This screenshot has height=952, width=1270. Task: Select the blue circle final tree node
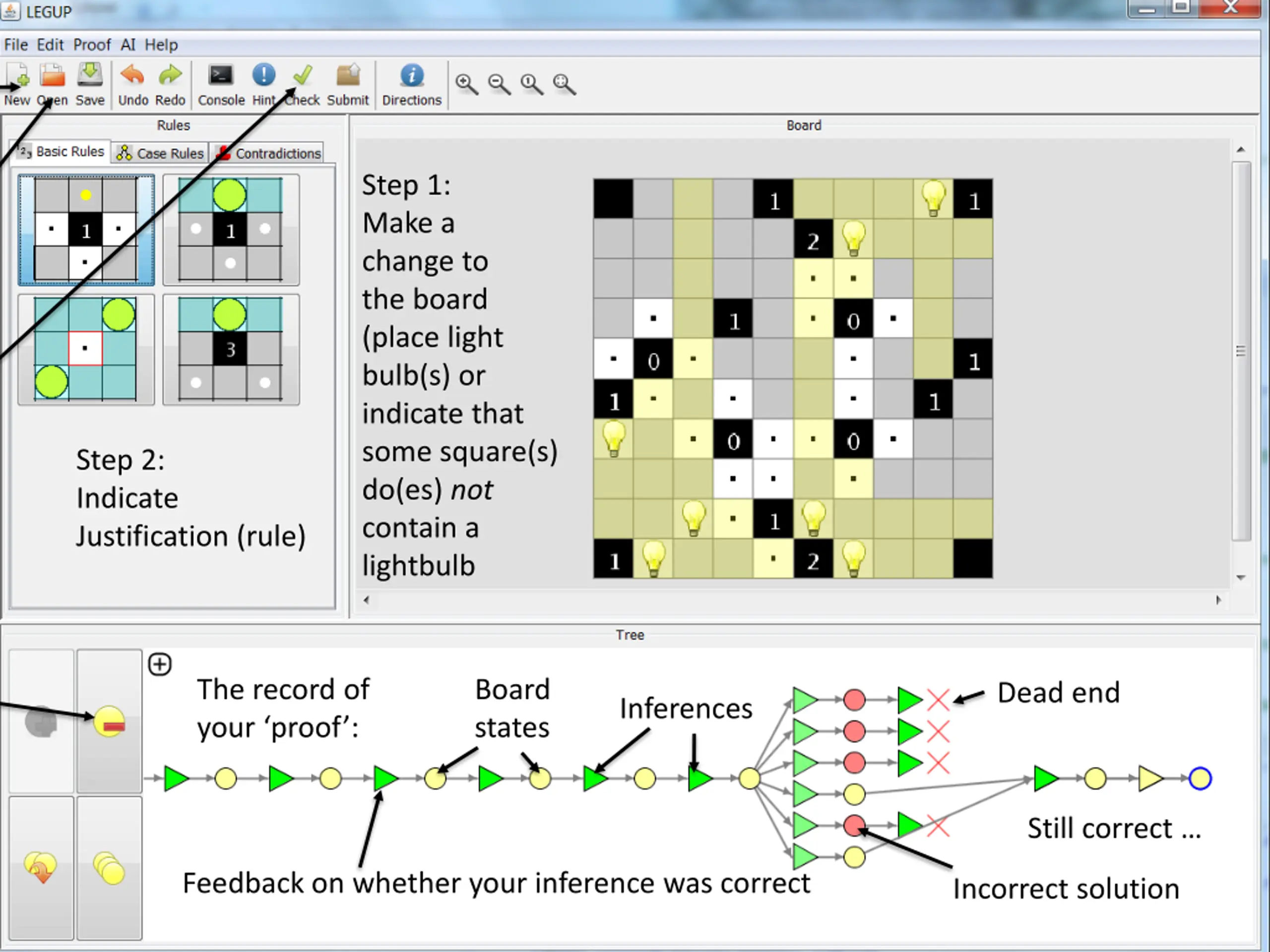[x=1200, y=778]
